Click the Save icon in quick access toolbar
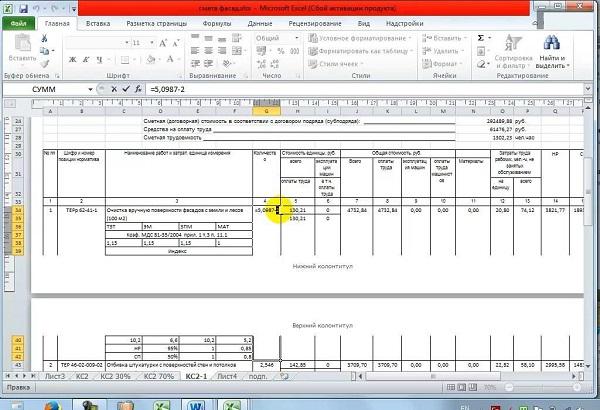 coord(23,8)
